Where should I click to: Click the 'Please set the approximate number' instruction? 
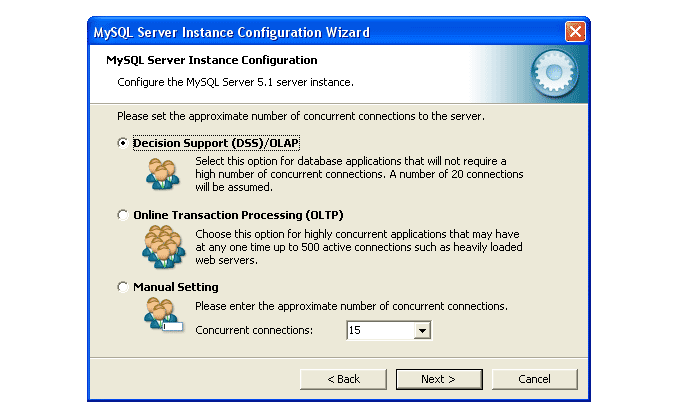300,116
